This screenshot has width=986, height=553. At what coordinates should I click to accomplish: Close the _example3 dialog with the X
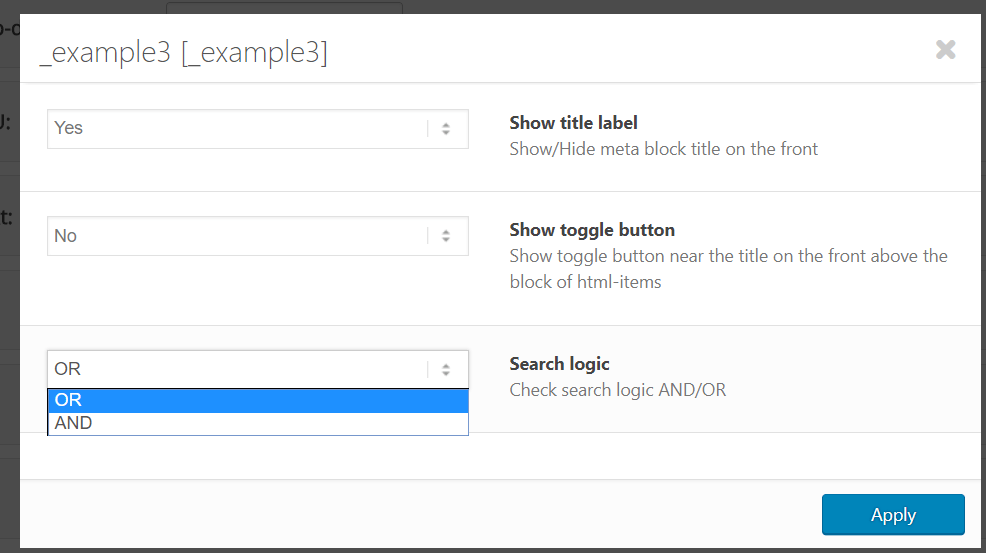[945, 49]
